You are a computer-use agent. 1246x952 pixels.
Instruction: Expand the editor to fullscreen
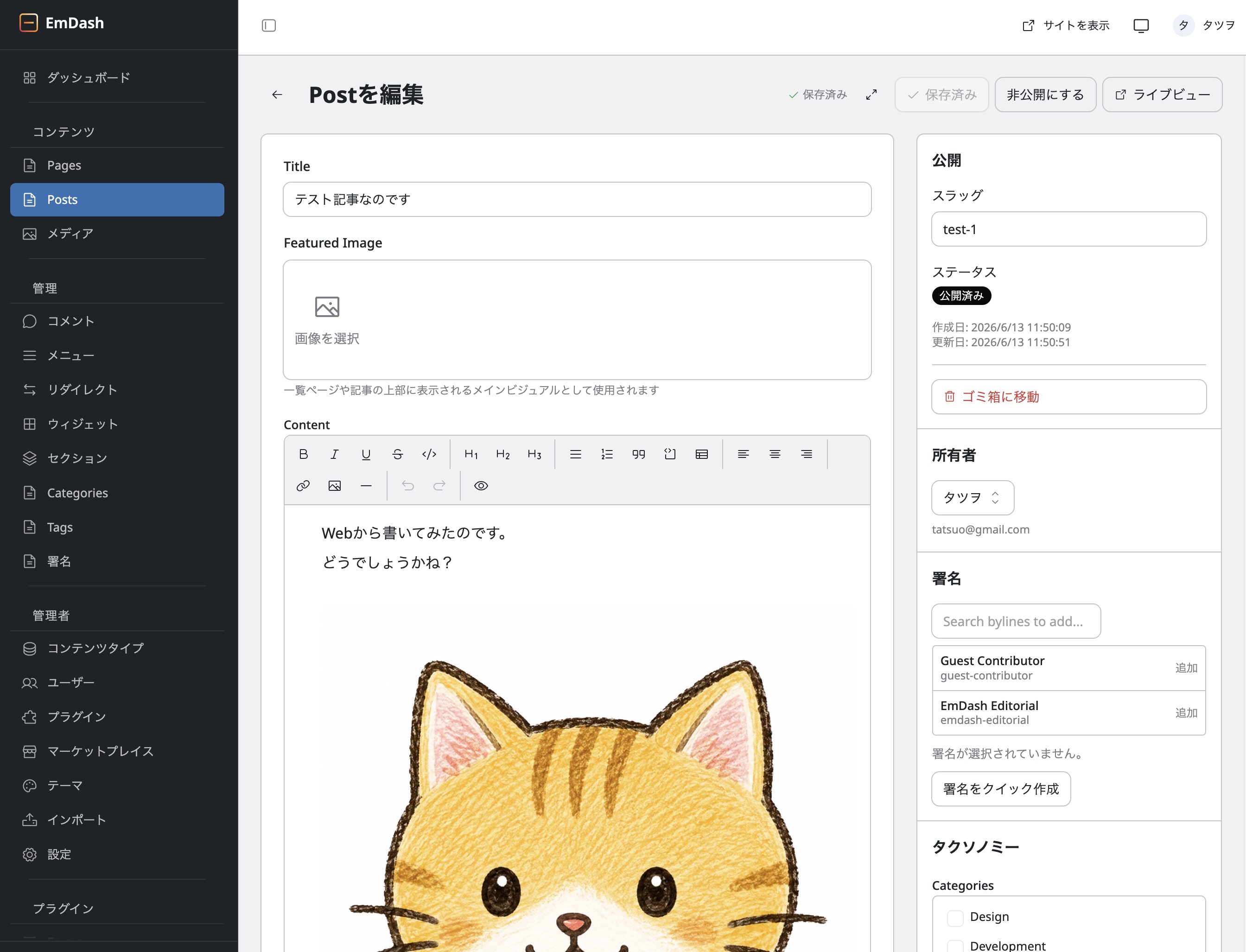coord(871,95)
